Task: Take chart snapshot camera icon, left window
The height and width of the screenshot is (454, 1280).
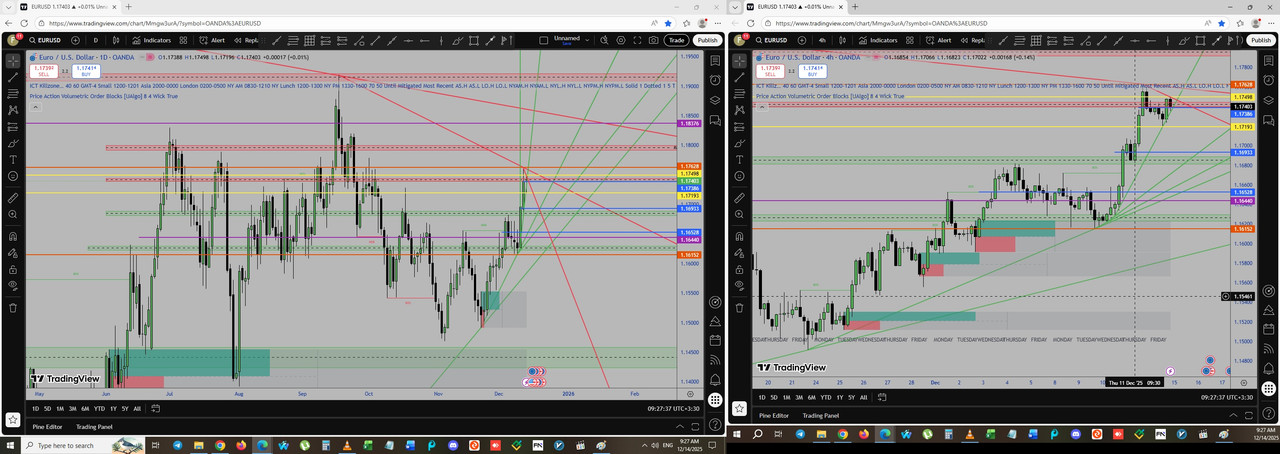Action: coord(653,40)
